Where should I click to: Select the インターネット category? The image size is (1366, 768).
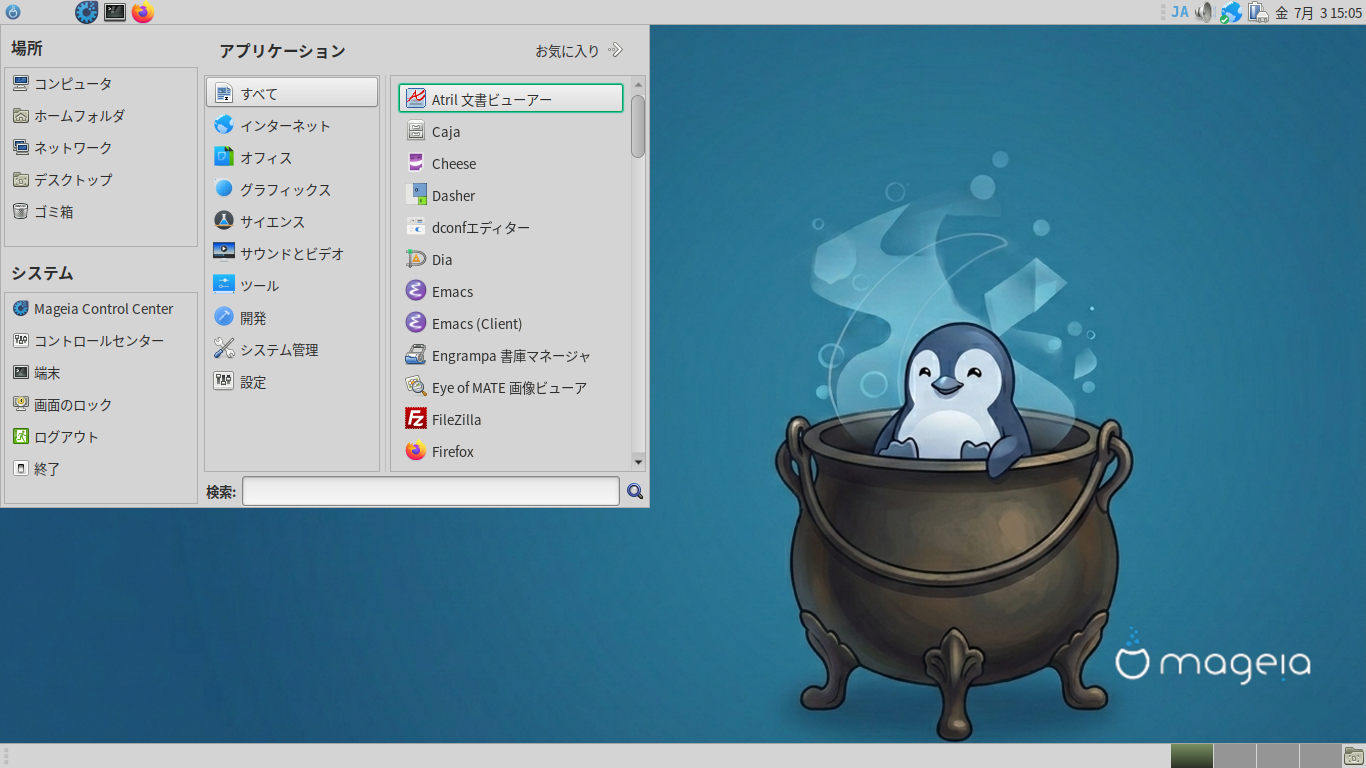(x=292, y=125)
